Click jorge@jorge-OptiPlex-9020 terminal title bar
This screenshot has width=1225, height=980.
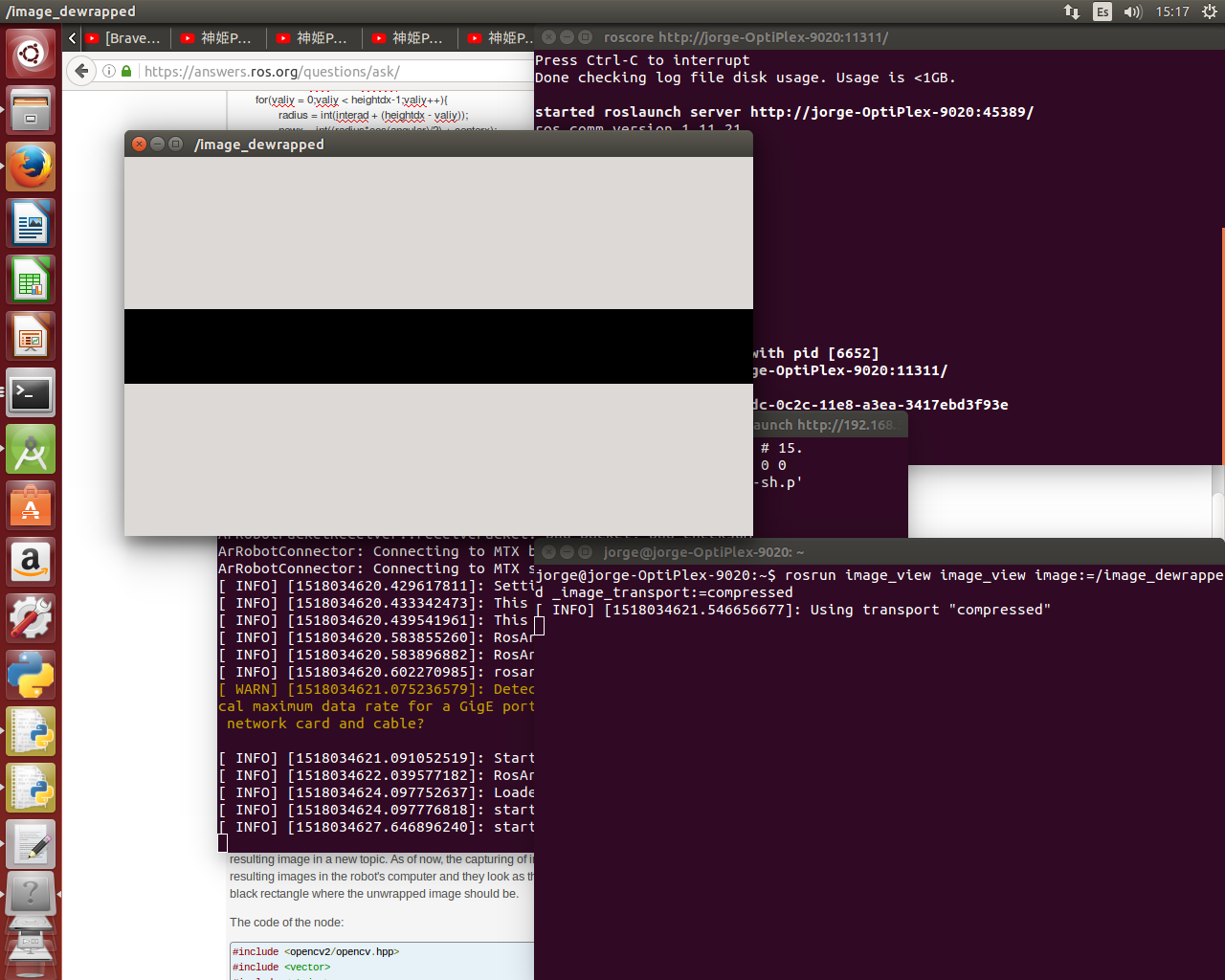[x=880, y=552]
